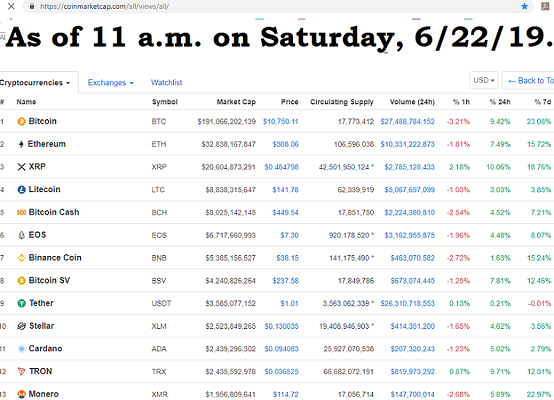Click TRON volume $819,973,292
Viewport: 554px width, 400px height.
click(x=412, y=371)
